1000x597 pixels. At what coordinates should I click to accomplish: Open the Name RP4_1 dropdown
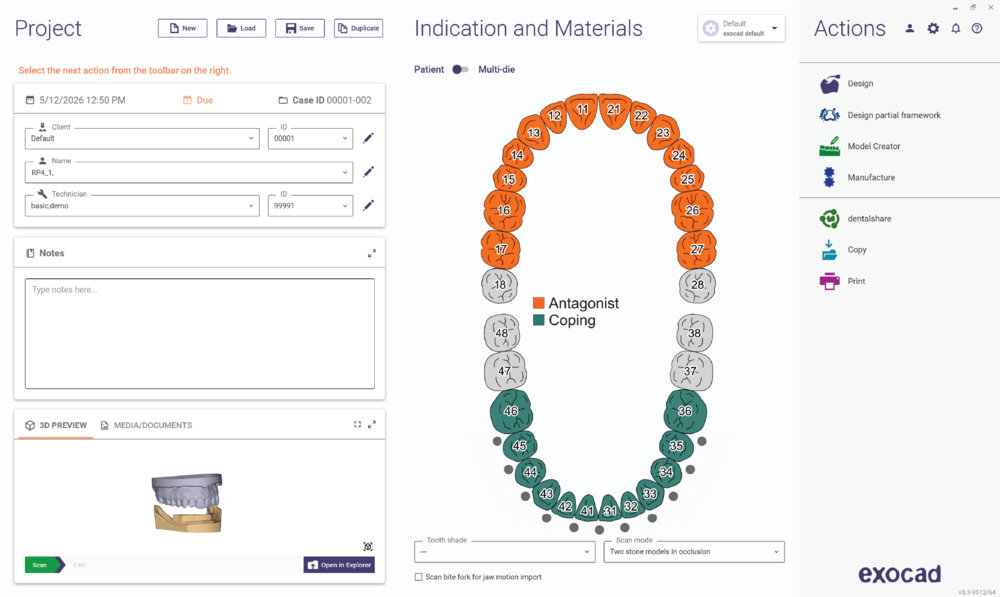[x=188, y=172]
